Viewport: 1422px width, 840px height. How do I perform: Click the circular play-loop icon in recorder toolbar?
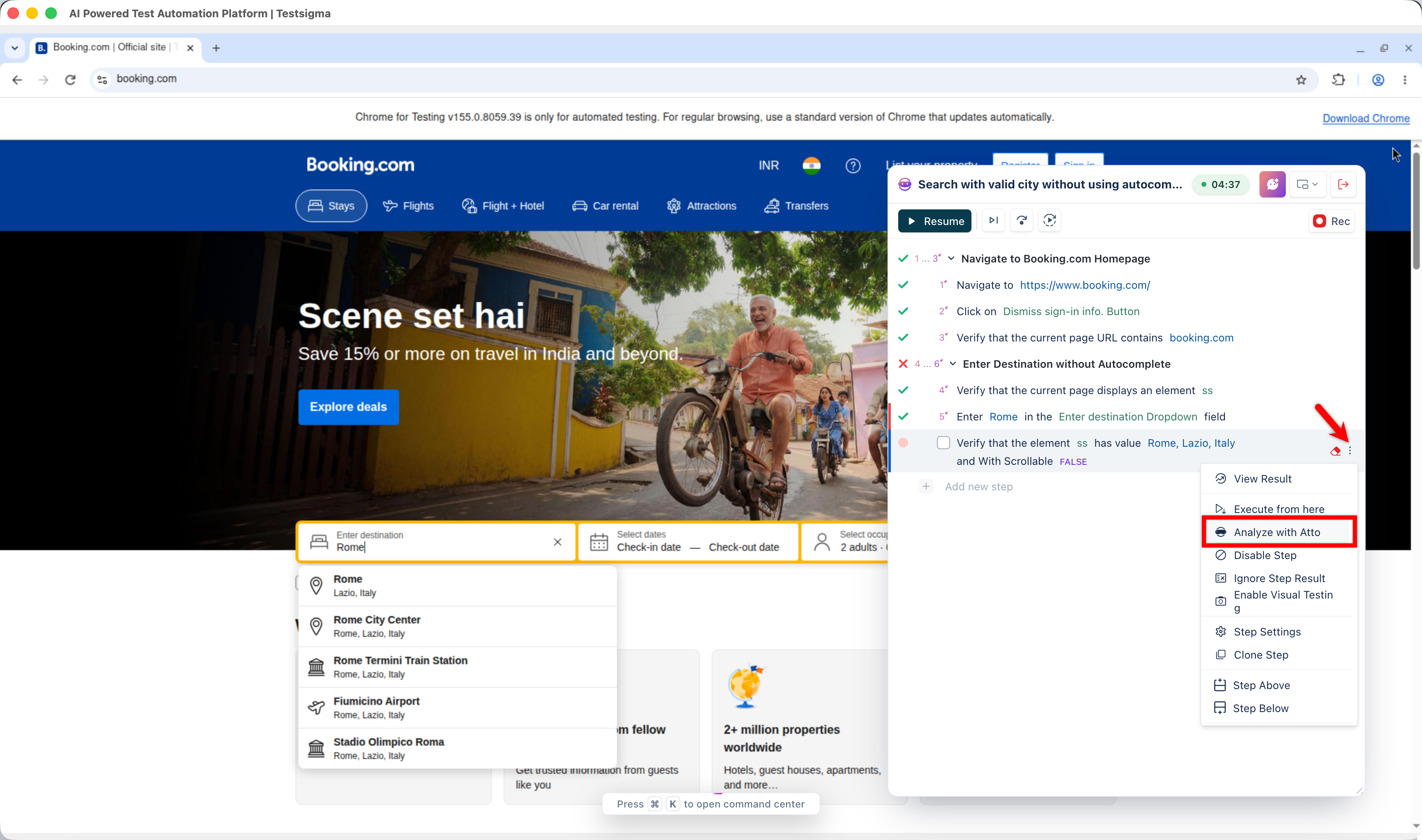pyautogui.click(x=1050, y=221)
